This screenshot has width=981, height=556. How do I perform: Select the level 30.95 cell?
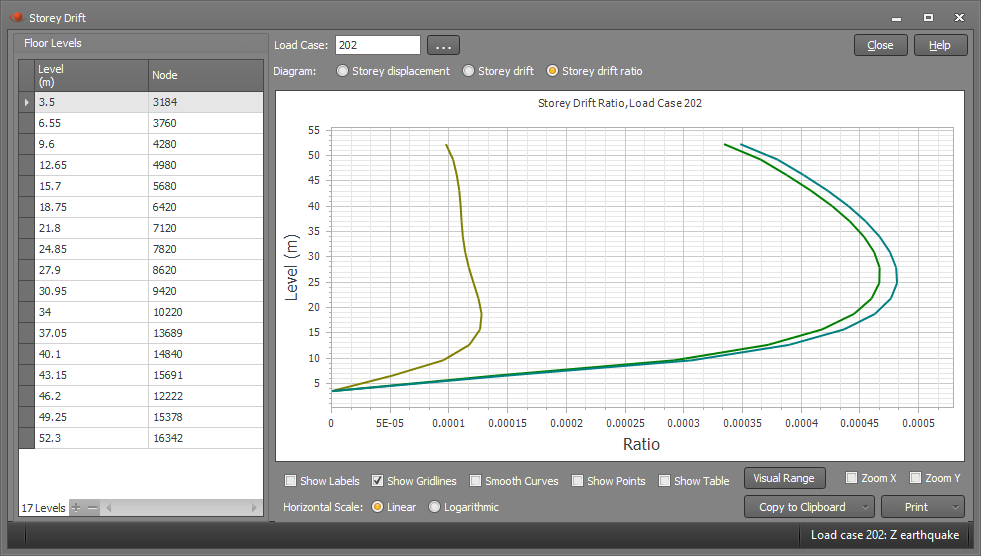[91, 291]
